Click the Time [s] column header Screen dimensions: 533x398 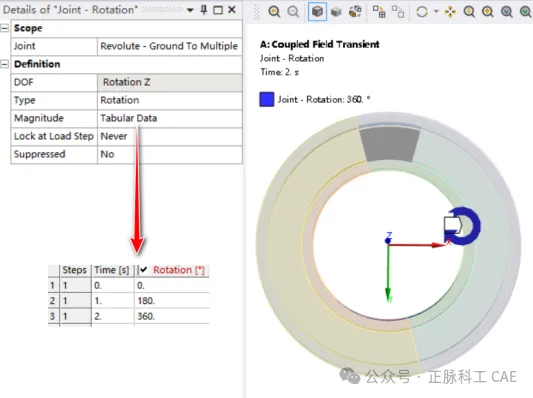tap(112, 270)
